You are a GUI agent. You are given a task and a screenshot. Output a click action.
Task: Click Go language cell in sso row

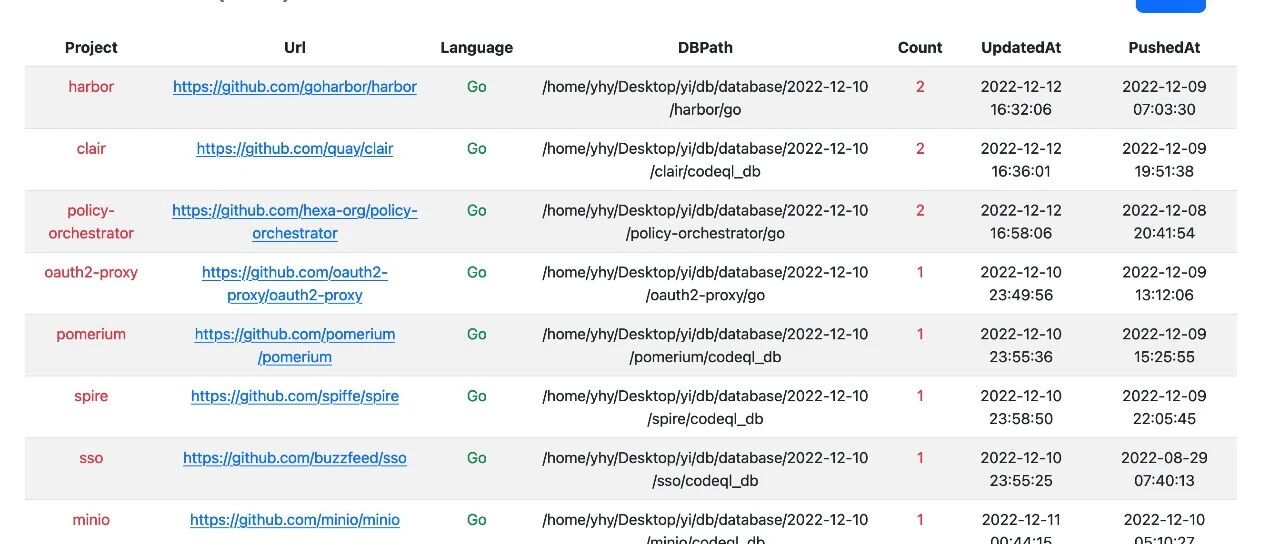(x=477, y=459)
